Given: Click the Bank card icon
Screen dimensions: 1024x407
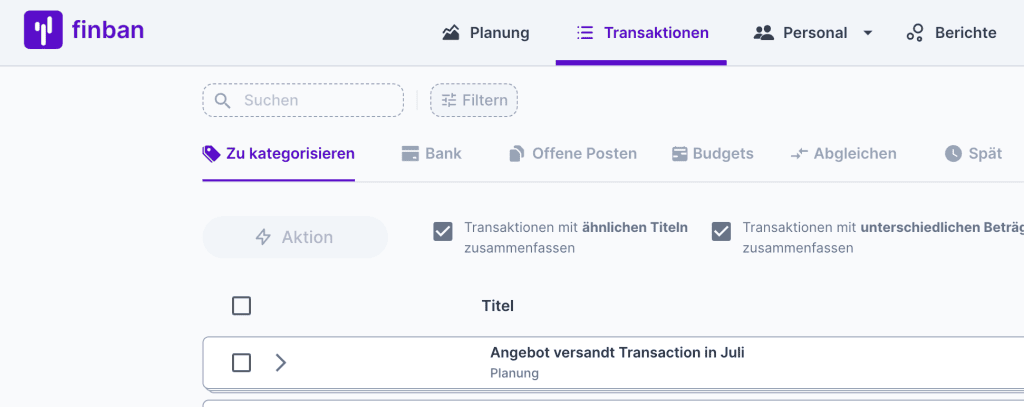Looking at the screenshot, I should click(409, 154).
